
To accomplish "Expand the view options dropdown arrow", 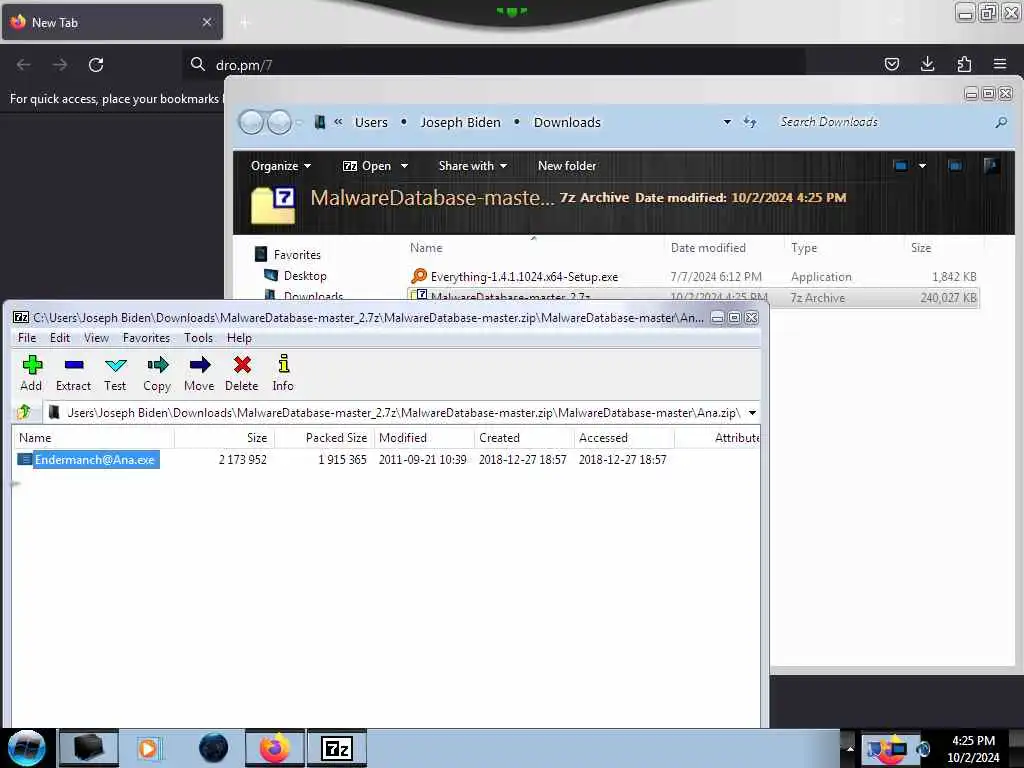I will [x=922, y=166].
